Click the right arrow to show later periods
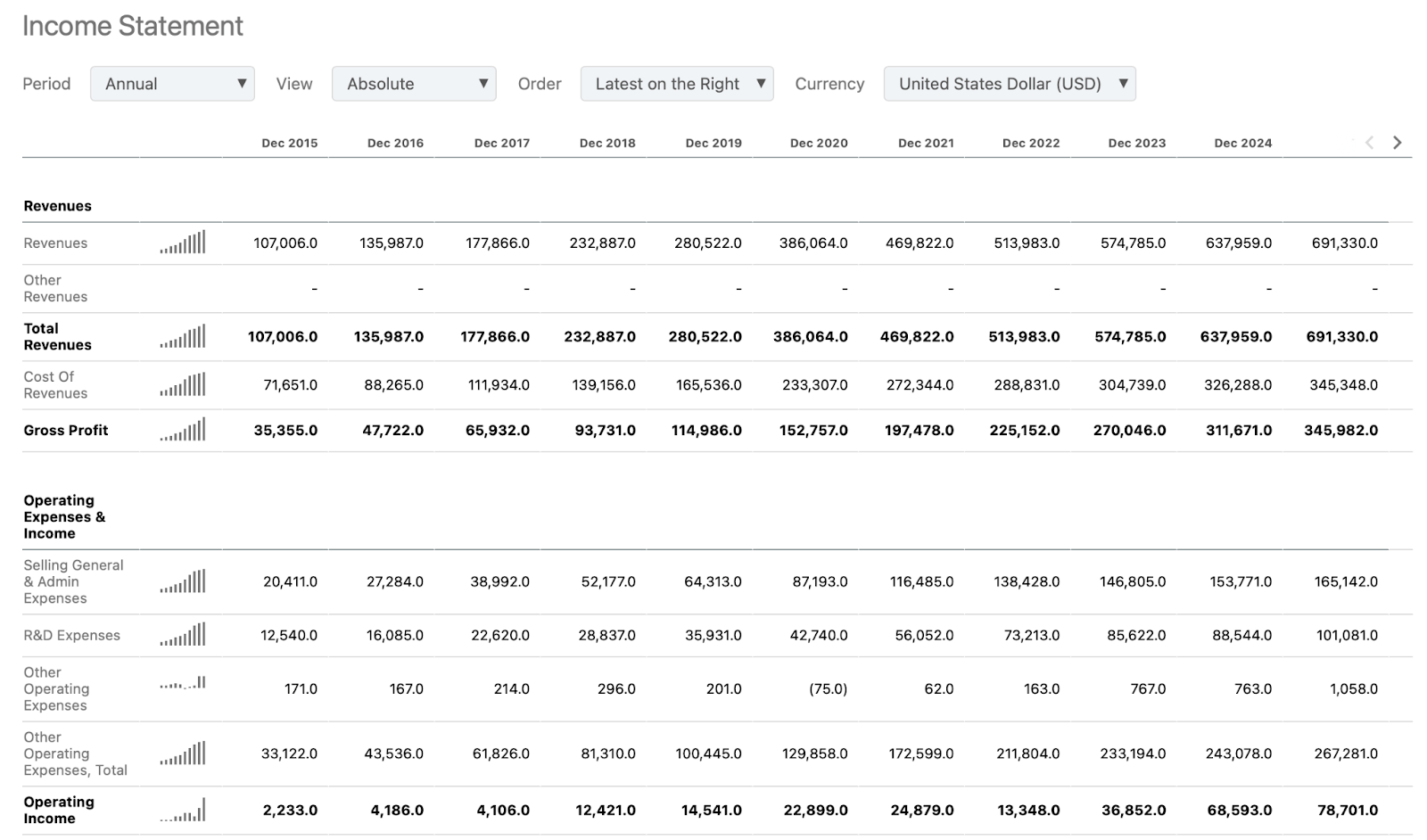The height and width of the screenshot is (840, 1427). (1398, 143)
